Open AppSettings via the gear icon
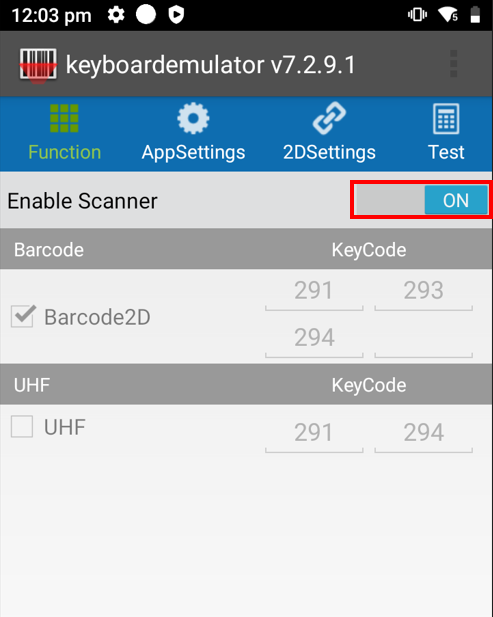 tap(193, 118)
